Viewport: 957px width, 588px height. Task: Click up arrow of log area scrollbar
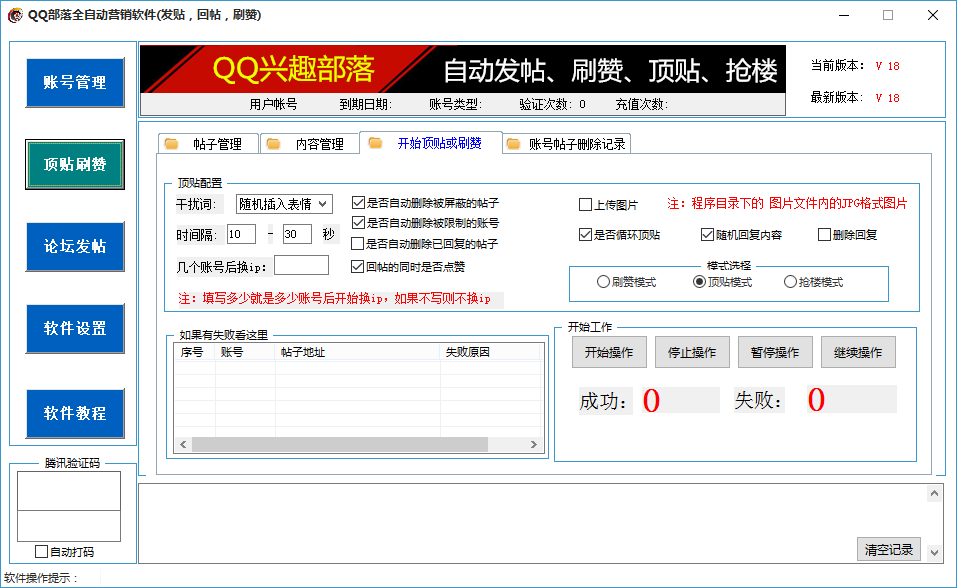pyautogui.click(x=934, y=493)
